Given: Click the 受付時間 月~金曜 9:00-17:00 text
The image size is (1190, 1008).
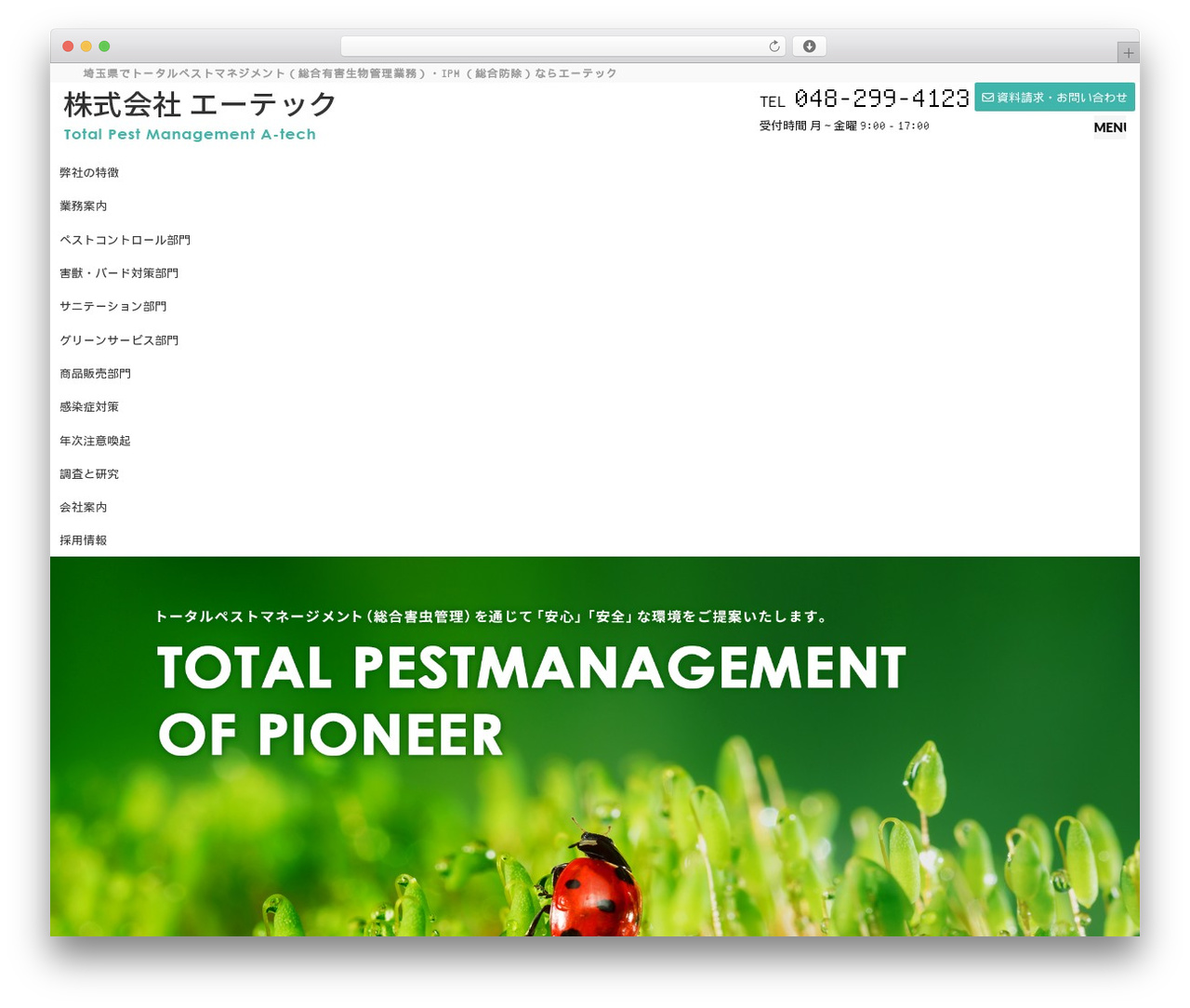Looking at the screenshot, I should click(x=844, y=126).
